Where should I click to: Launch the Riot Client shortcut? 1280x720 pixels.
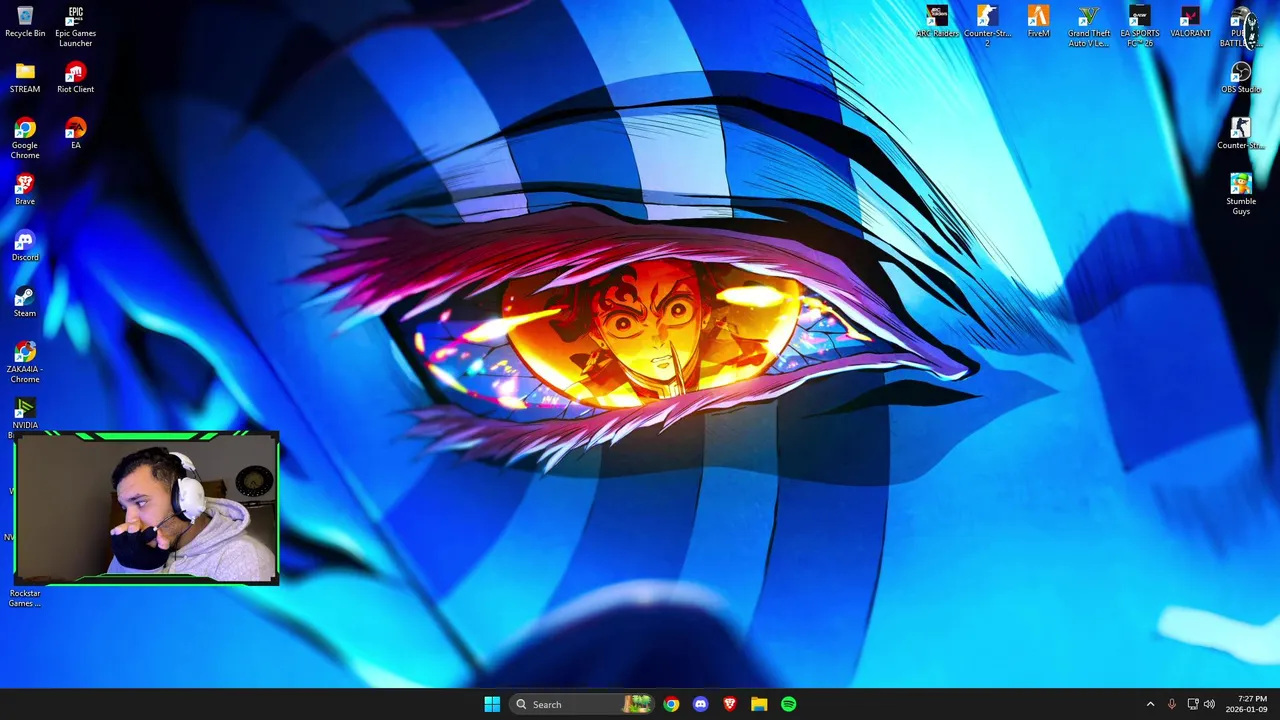click(x=75, y=78)
